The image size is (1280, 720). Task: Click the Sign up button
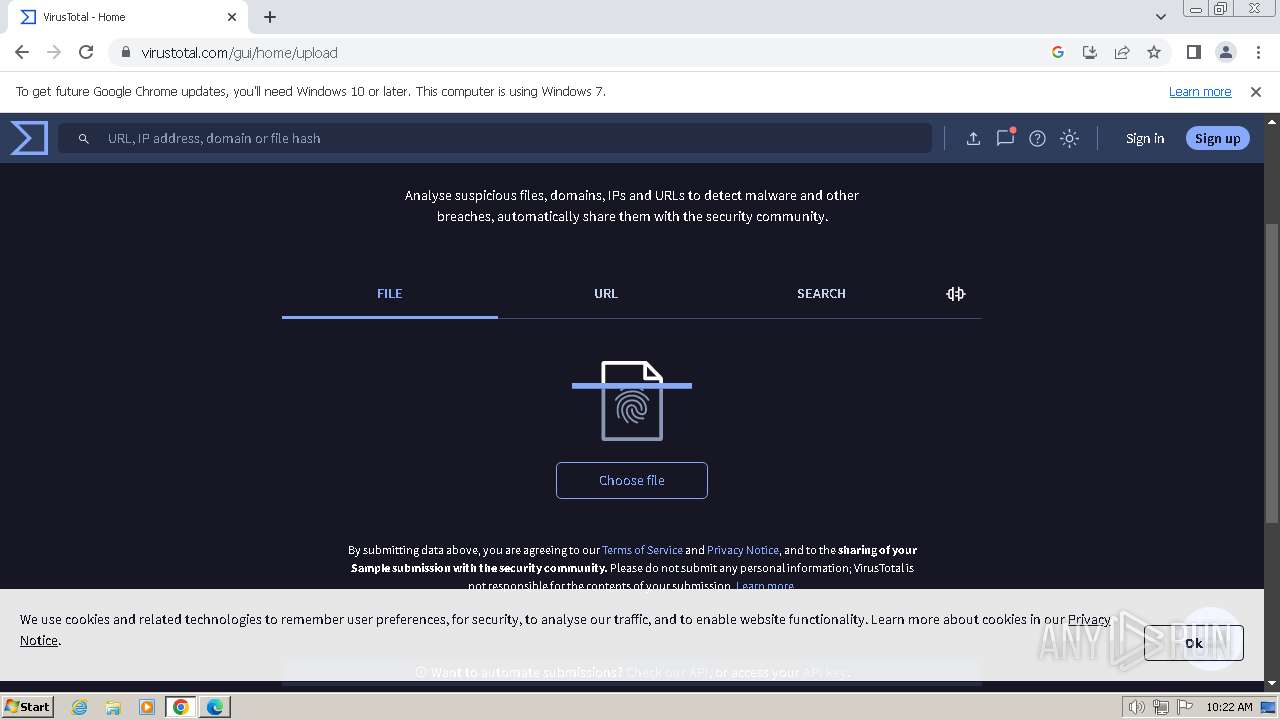pyautogui.click(x=1217, y=139)
